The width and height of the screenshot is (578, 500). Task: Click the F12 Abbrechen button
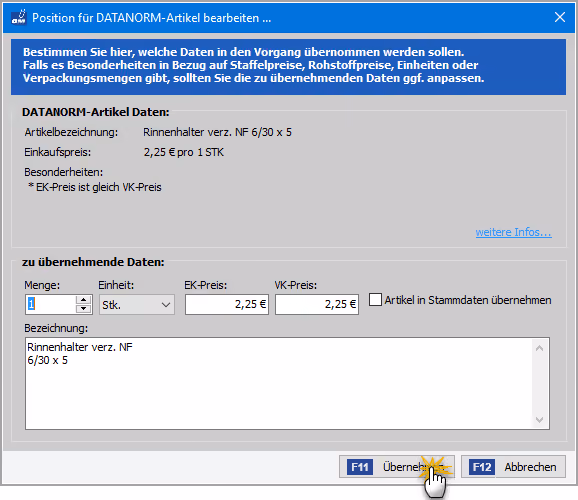point(513,467)
